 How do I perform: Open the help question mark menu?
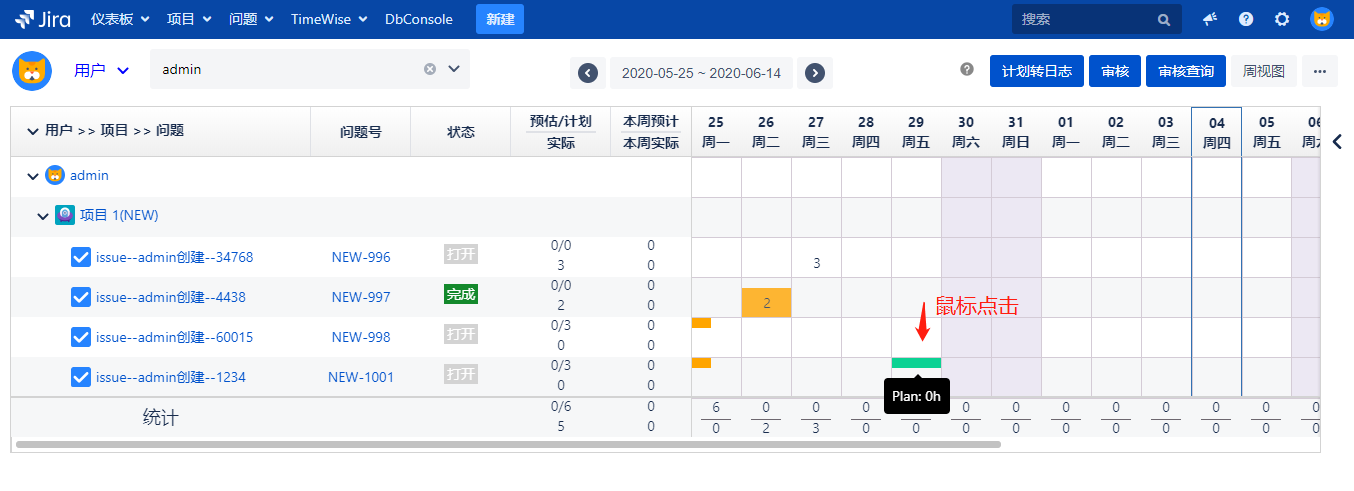coord(1246,19)
